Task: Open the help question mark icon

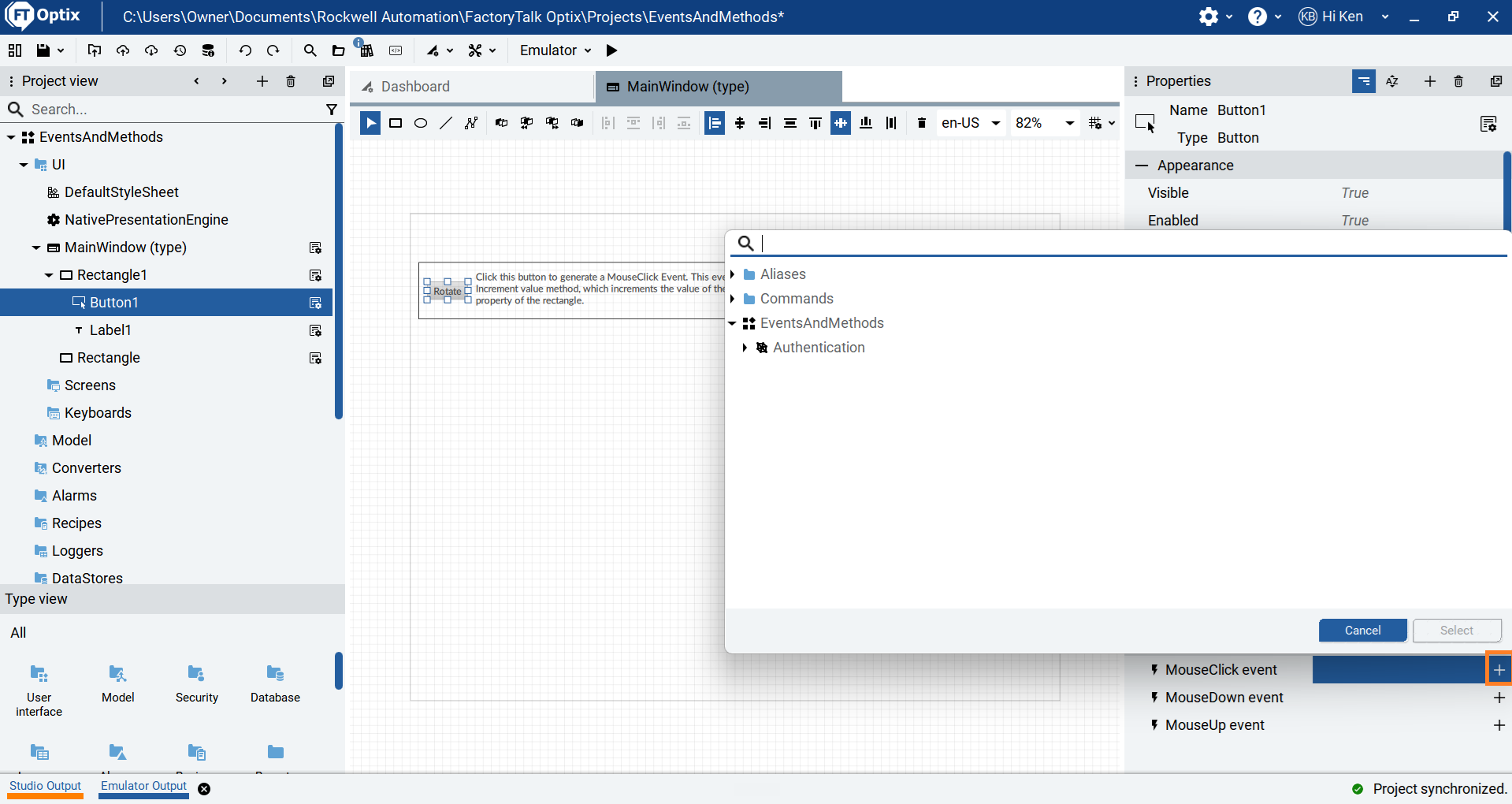Action: [x=1258, y=17]
